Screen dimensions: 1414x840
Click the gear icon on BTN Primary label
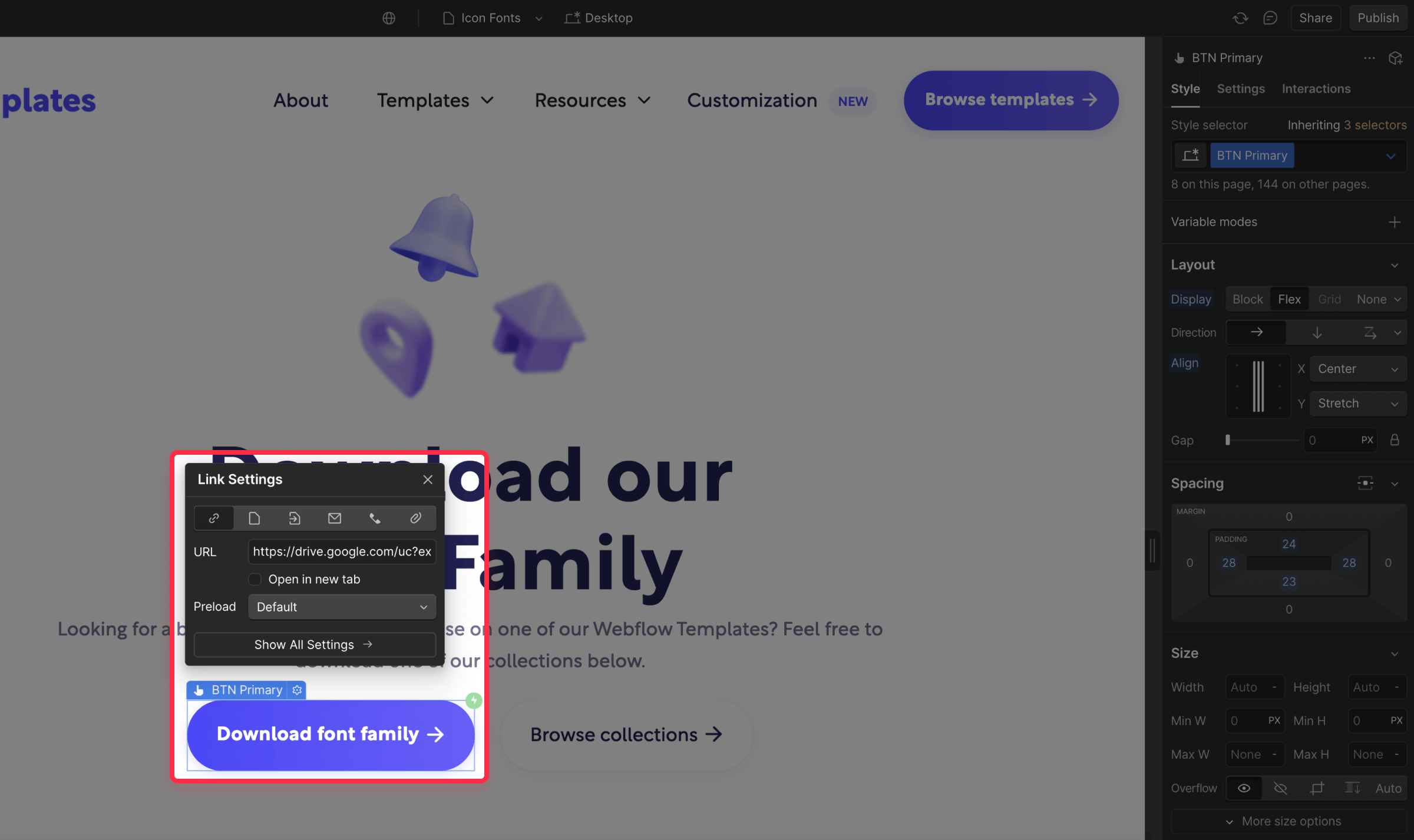point(297,690)
